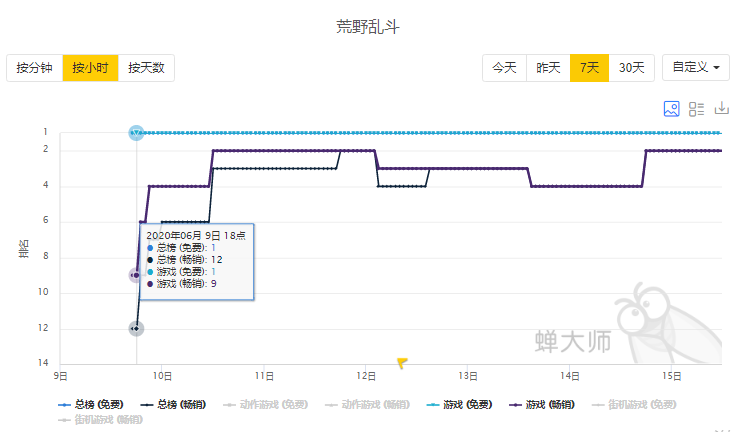This screenshot has width=733, height=432.
Task: Toggle 总榜 (免费) series in legend
Action: click(x=90, y=404)
